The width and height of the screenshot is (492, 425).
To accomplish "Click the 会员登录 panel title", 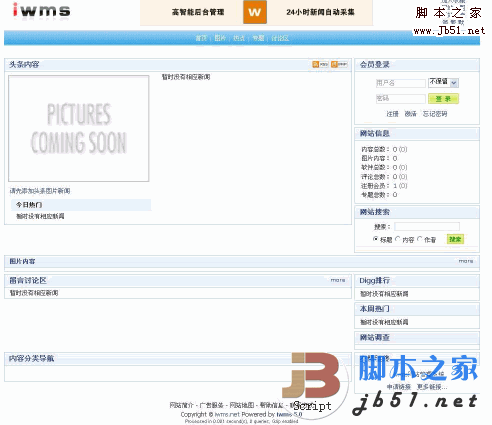I will 375,64.
